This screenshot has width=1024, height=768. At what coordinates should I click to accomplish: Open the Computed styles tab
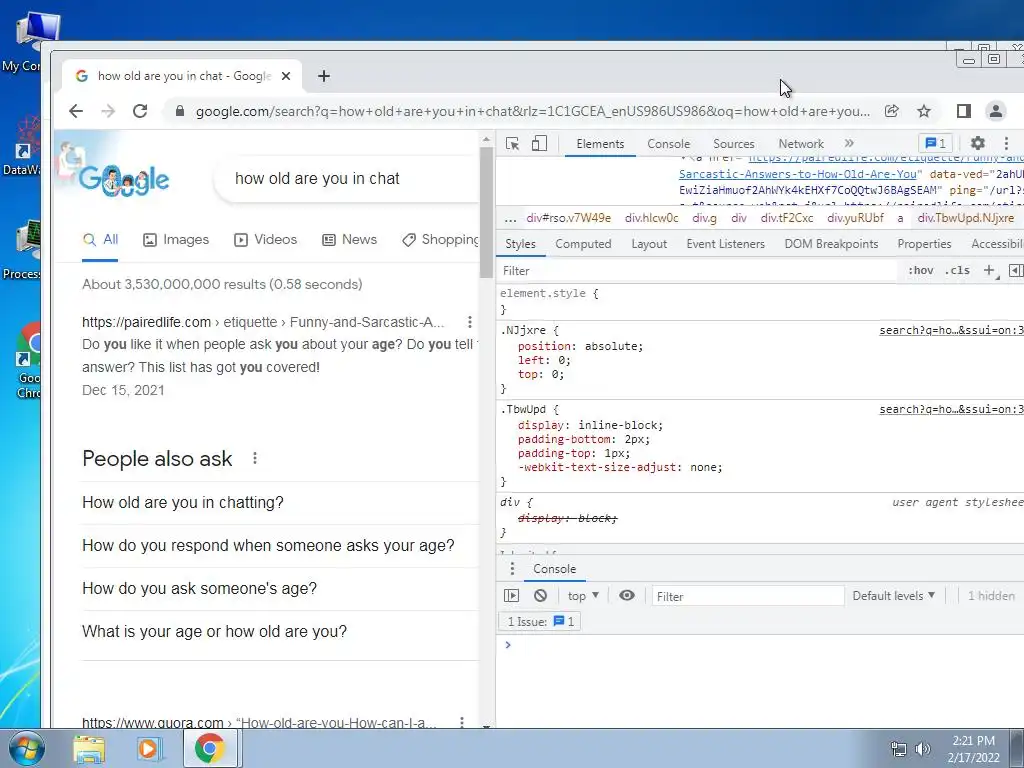click(583, 244)
